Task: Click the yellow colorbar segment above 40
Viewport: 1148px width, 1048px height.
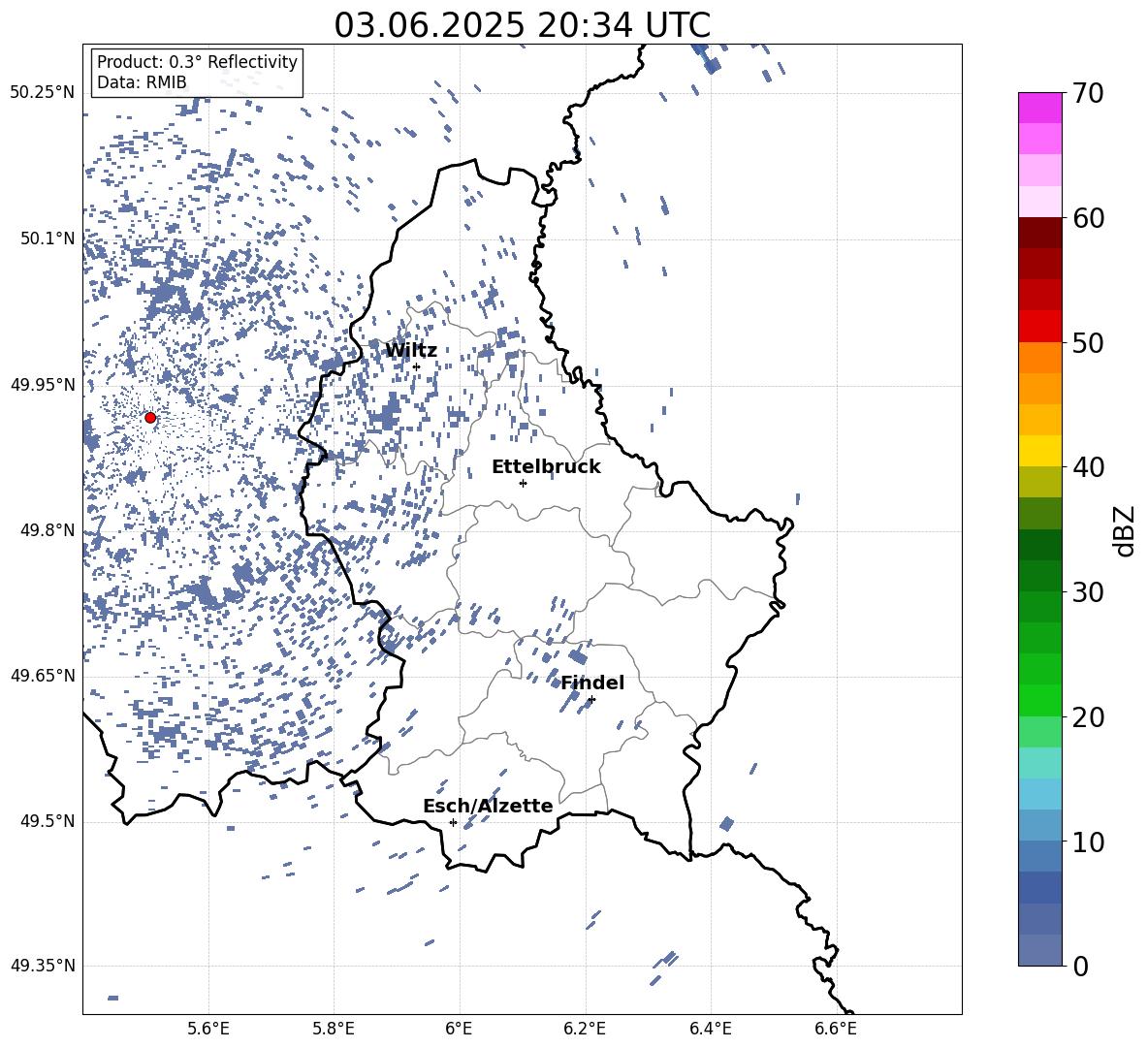Action: pos(1040,451)
